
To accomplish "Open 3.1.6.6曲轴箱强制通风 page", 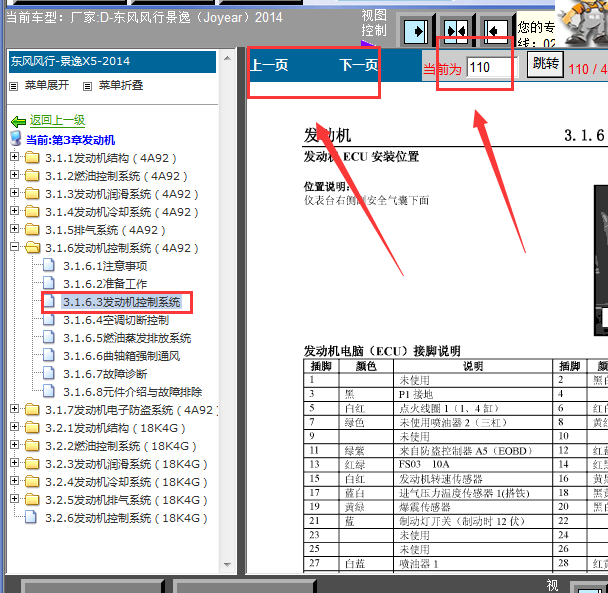I will [122, 356].
